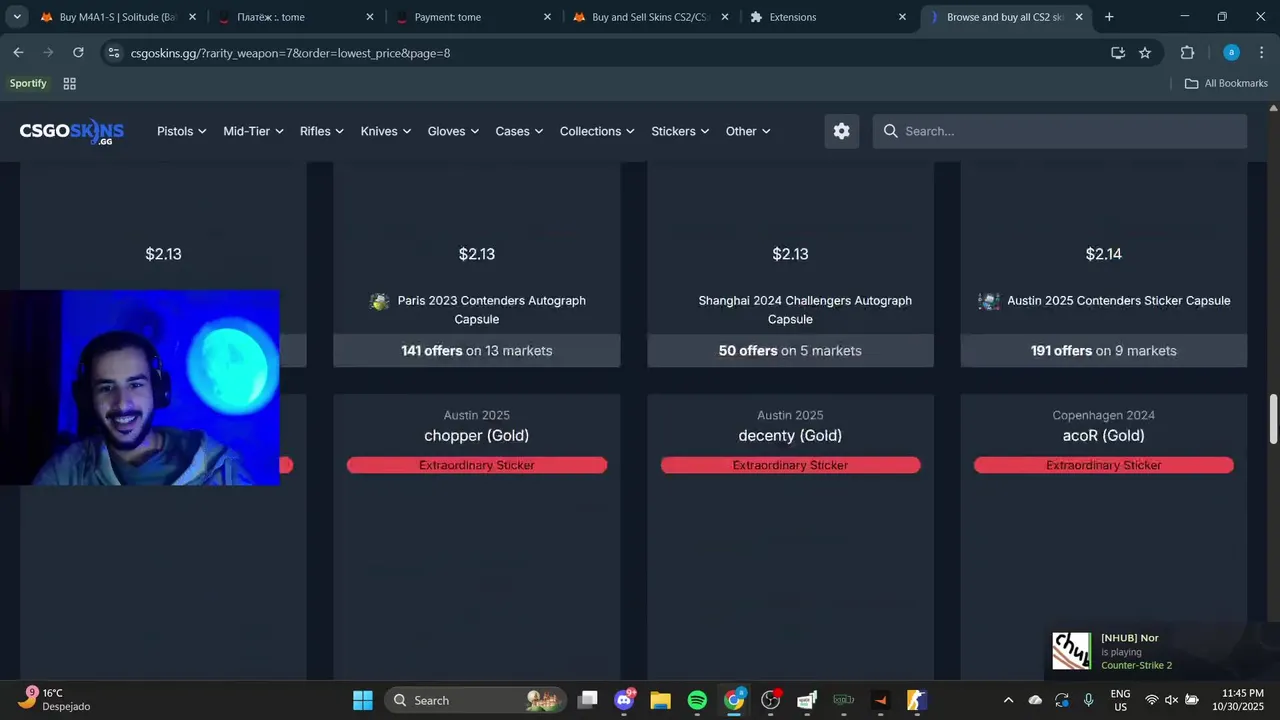Click the Austin 2025 capsule icon

(989, 301)
